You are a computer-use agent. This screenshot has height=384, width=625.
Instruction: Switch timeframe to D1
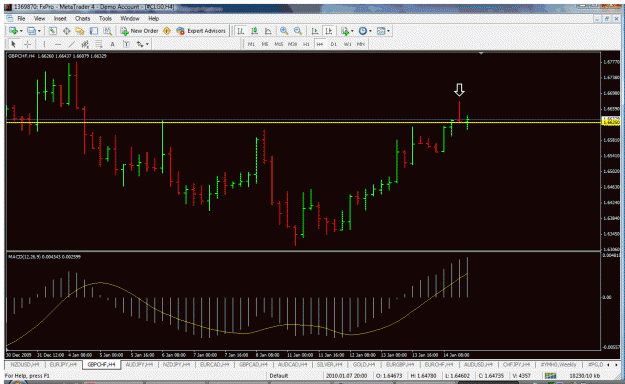[334, 44]
